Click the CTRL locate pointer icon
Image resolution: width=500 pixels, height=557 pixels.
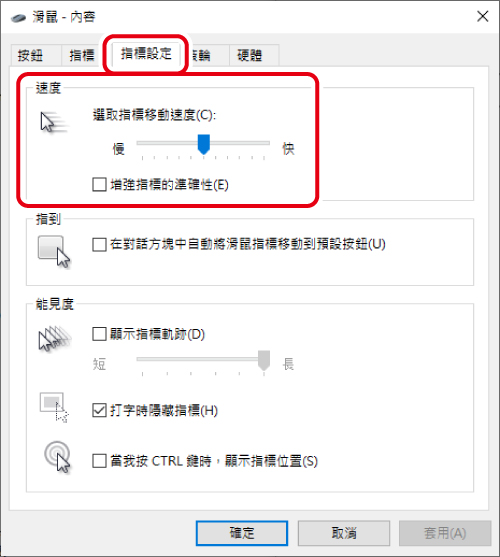57,457
